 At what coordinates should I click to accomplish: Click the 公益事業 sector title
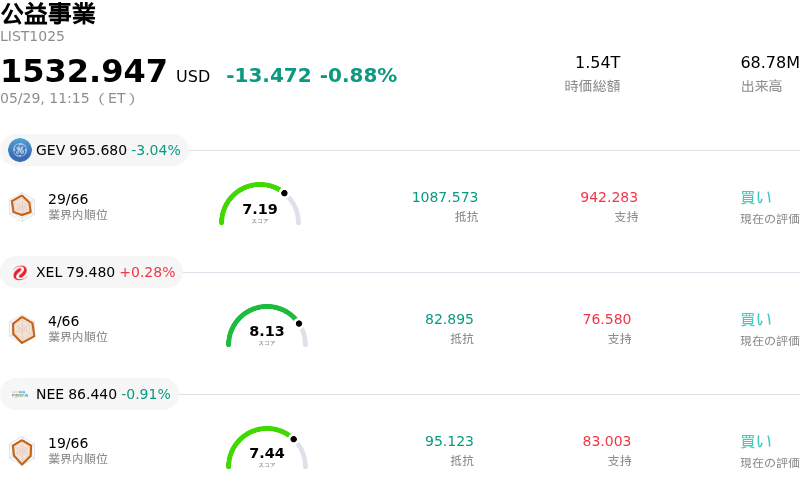[48, 13]
